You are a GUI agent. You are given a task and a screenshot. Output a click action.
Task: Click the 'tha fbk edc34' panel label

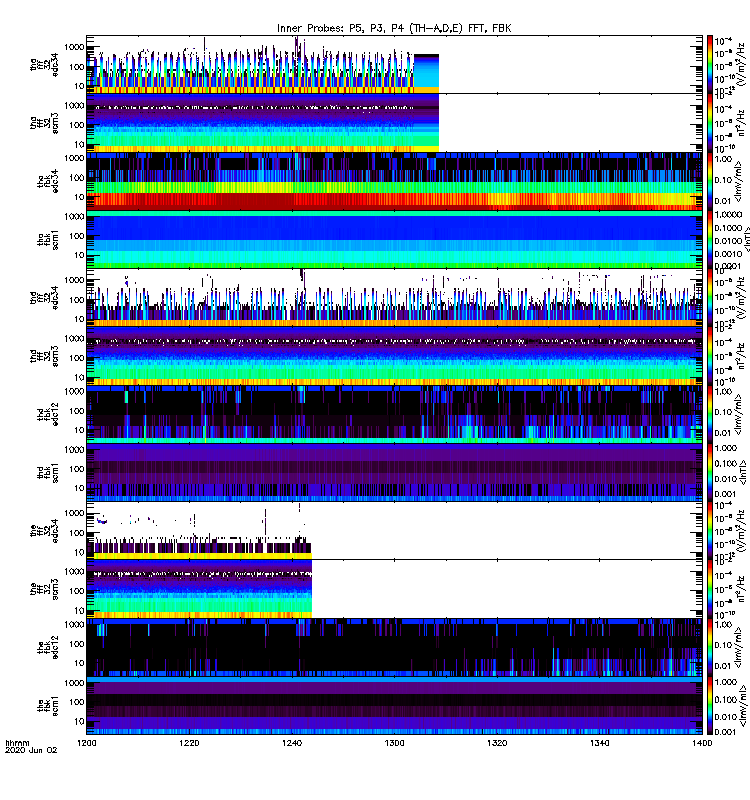pyautogui.click(x=48, y=182)
